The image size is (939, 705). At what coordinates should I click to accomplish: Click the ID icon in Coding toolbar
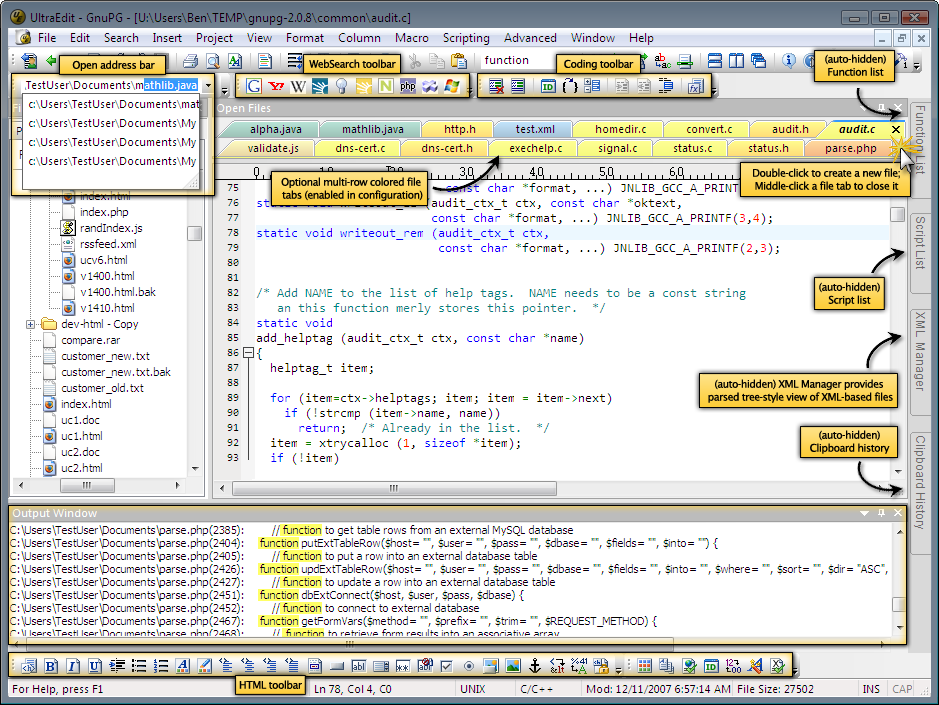[548, 86]
